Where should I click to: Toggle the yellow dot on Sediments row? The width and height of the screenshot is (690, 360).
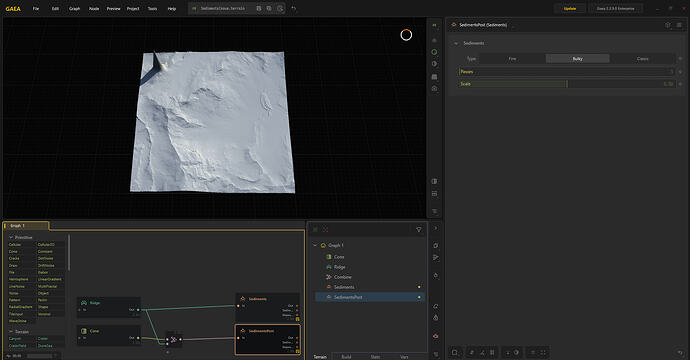[x=419, y=287]
